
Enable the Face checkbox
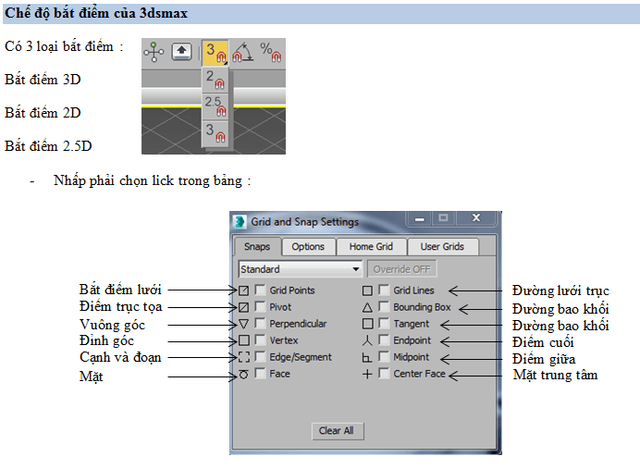click(260, 373)
